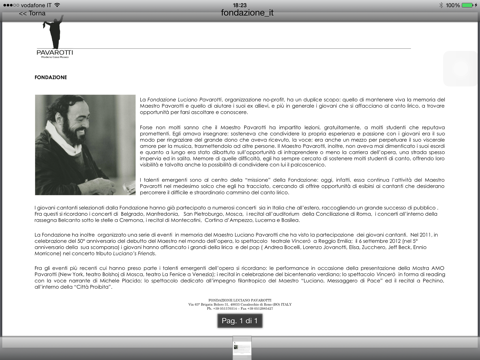
Task: Tap the Pavarotti silhouette logo
Action: pyautogui.click(x=54, y=32)
